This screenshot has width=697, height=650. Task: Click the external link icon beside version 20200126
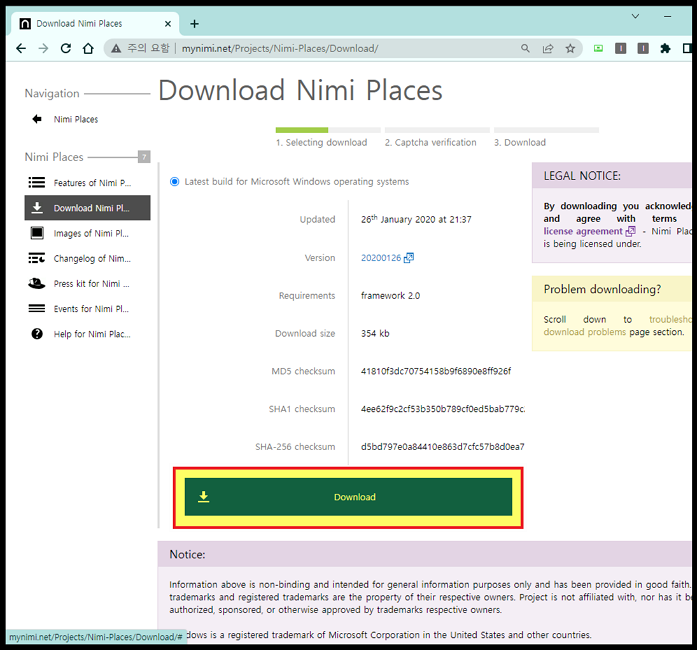409,258
